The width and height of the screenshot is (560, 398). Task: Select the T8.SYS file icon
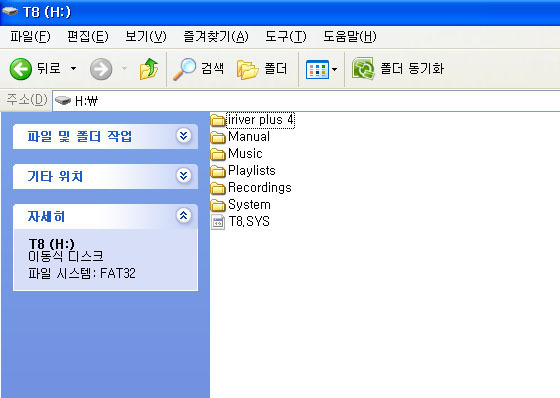point(218,222)
